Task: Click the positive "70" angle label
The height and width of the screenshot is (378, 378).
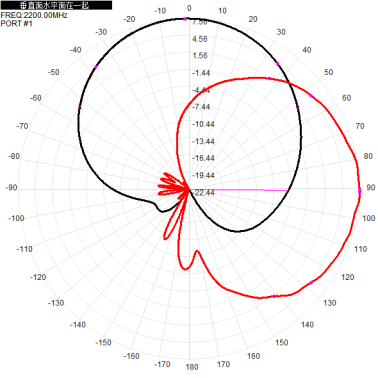Action: (360, 126)
